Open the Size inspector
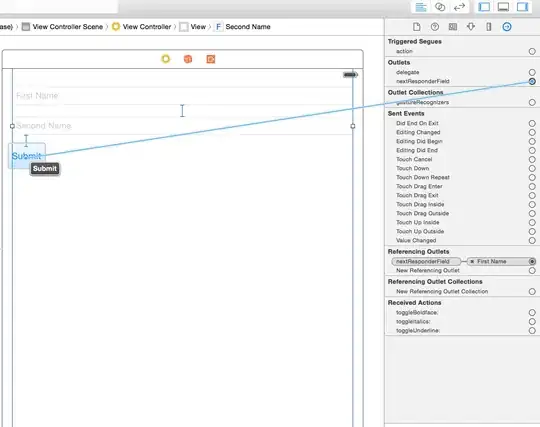 pos(489,27)
